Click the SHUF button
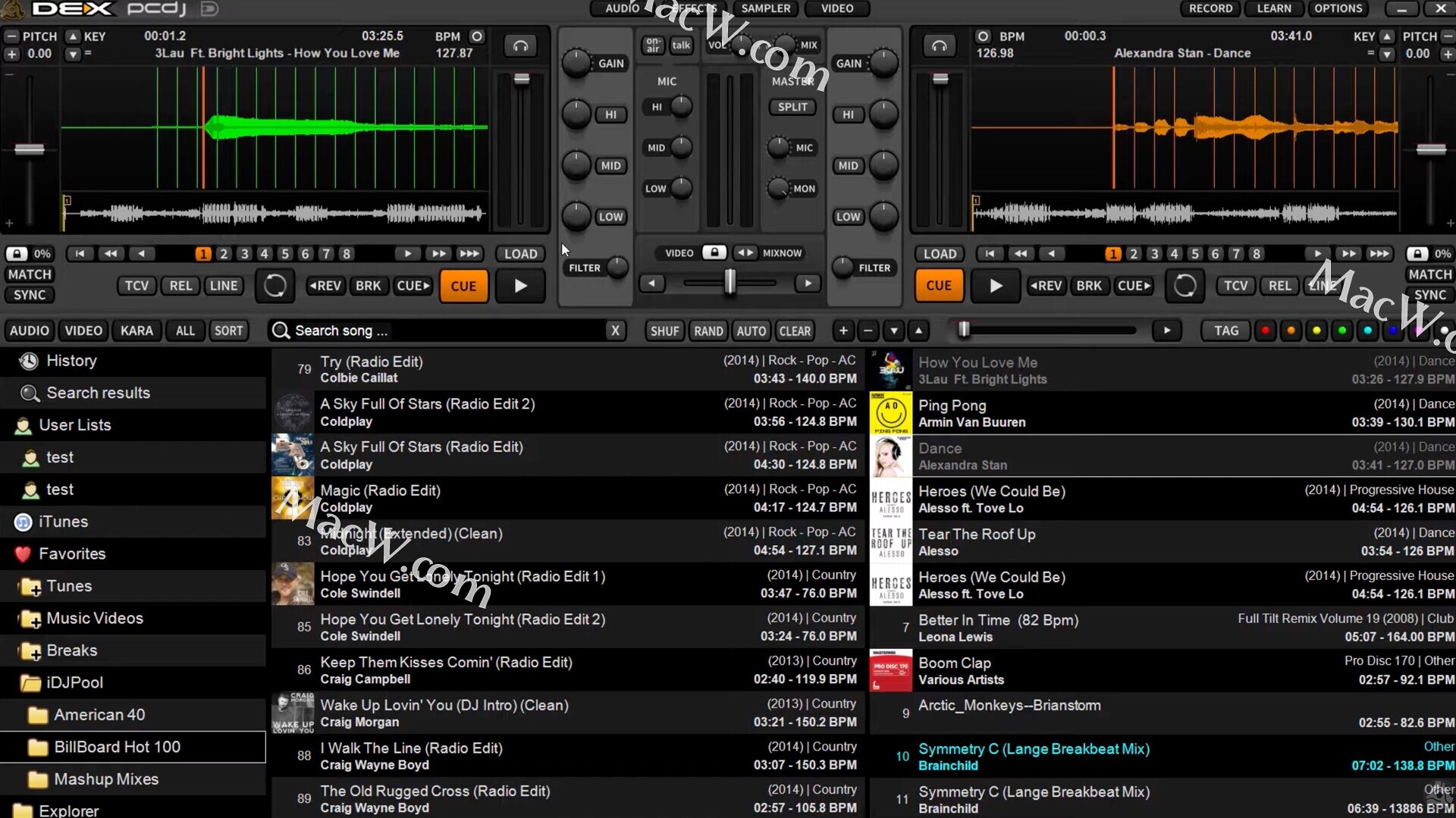Screen dimensions: 1456x818 (x=664, y=331)
